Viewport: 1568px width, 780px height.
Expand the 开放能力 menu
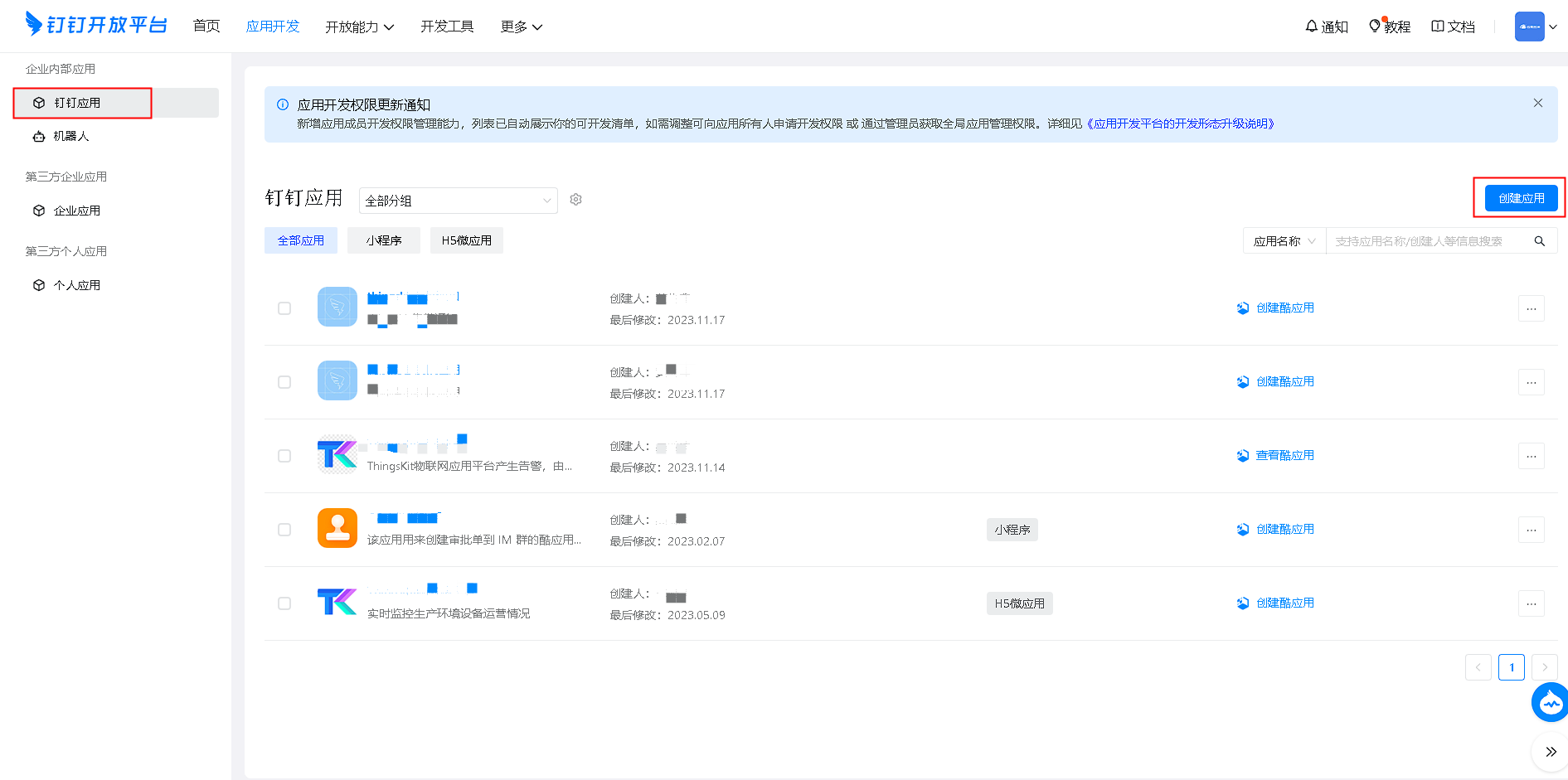click(x=359, y=27)
